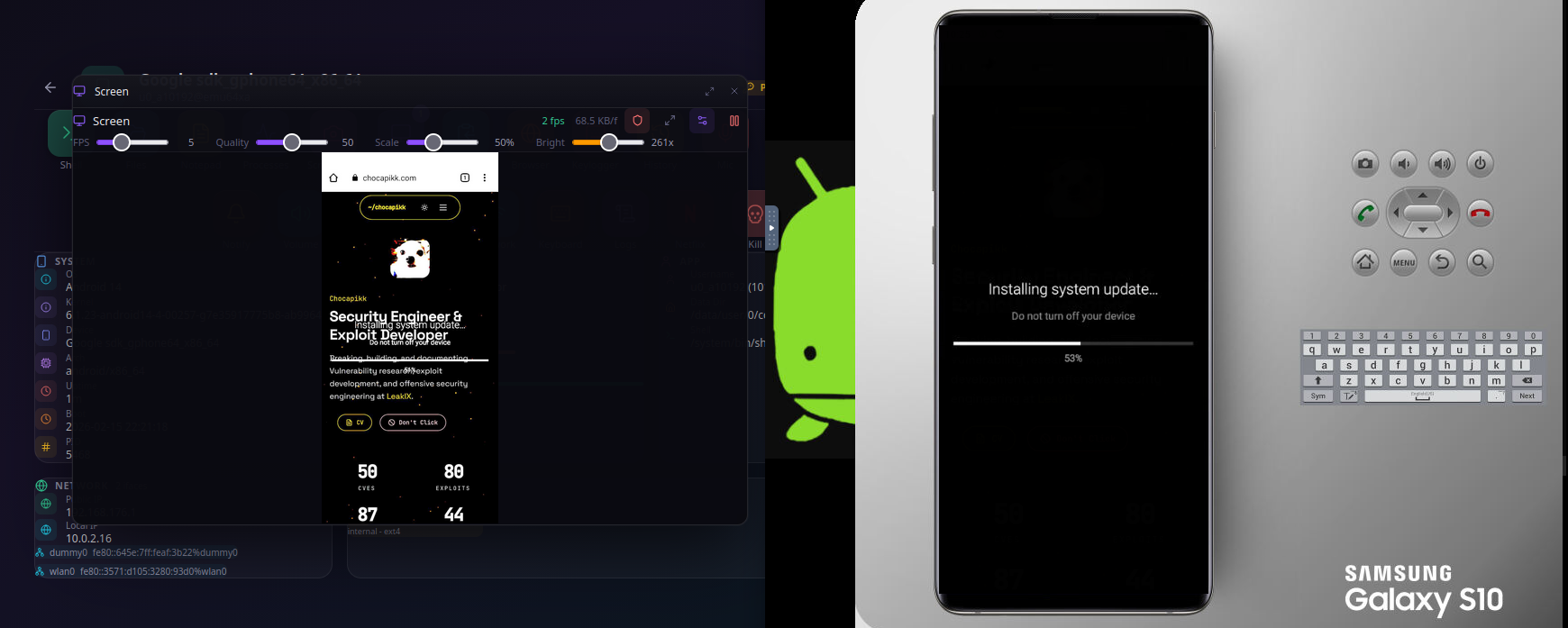
Task: Click the Sym key on emulator keyboard
Action: [1318, 396]
